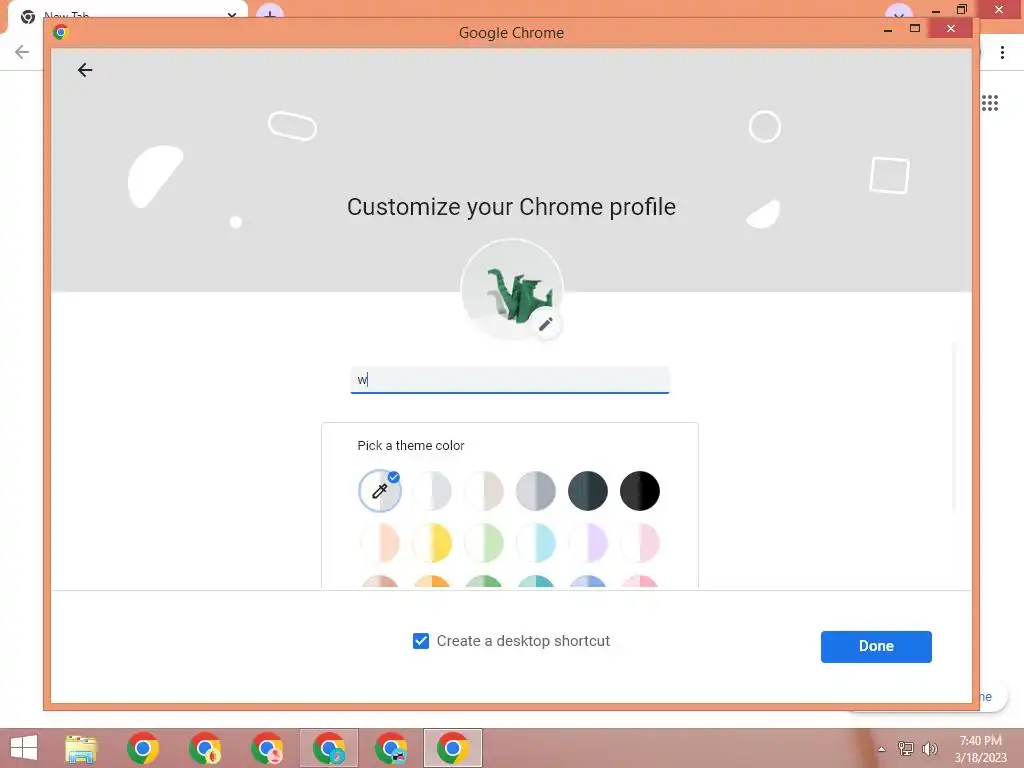
Task: Go back using the dialog's back arrow
Action: pos(85,70)
